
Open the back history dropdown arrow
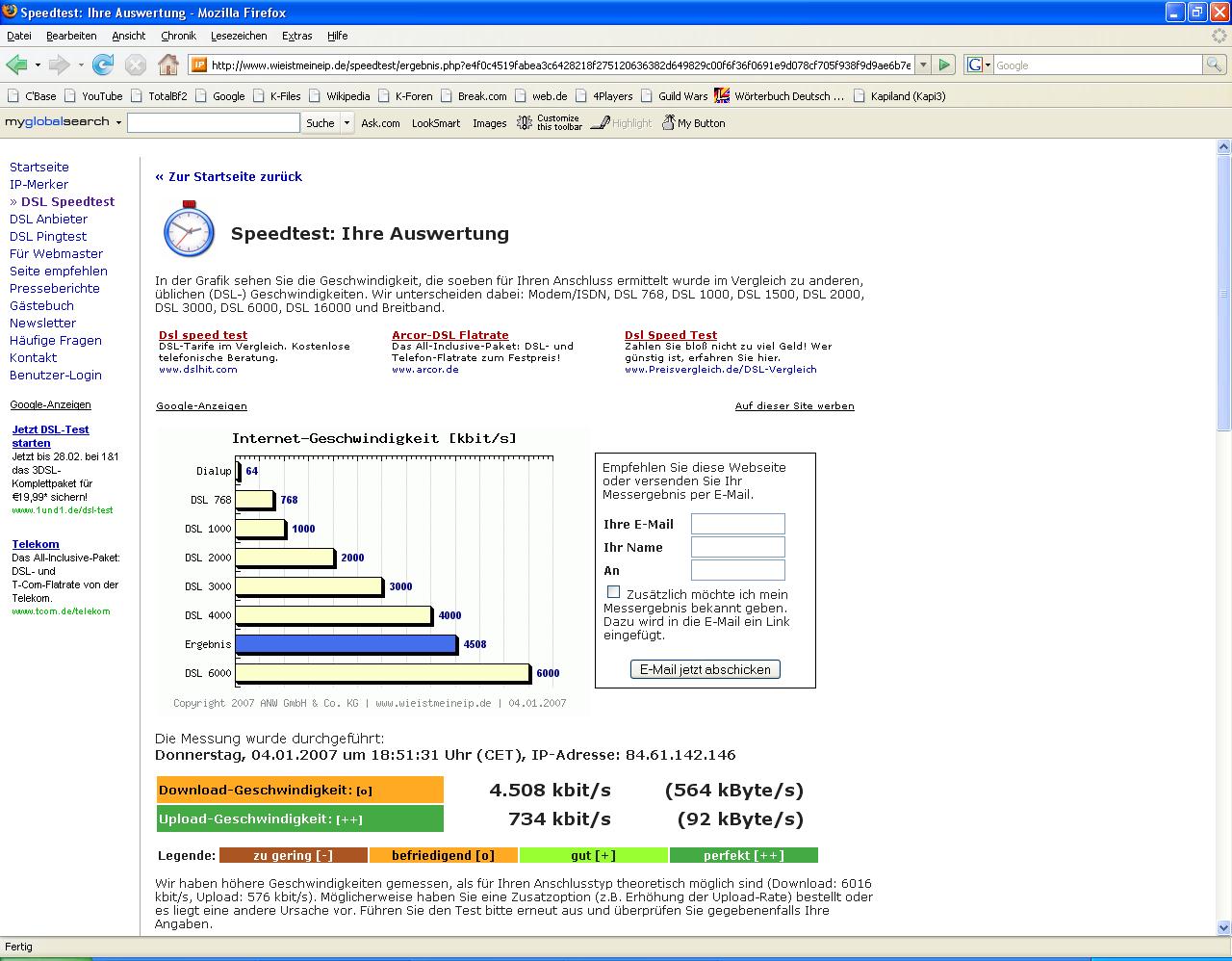click(x=38, y=65)
